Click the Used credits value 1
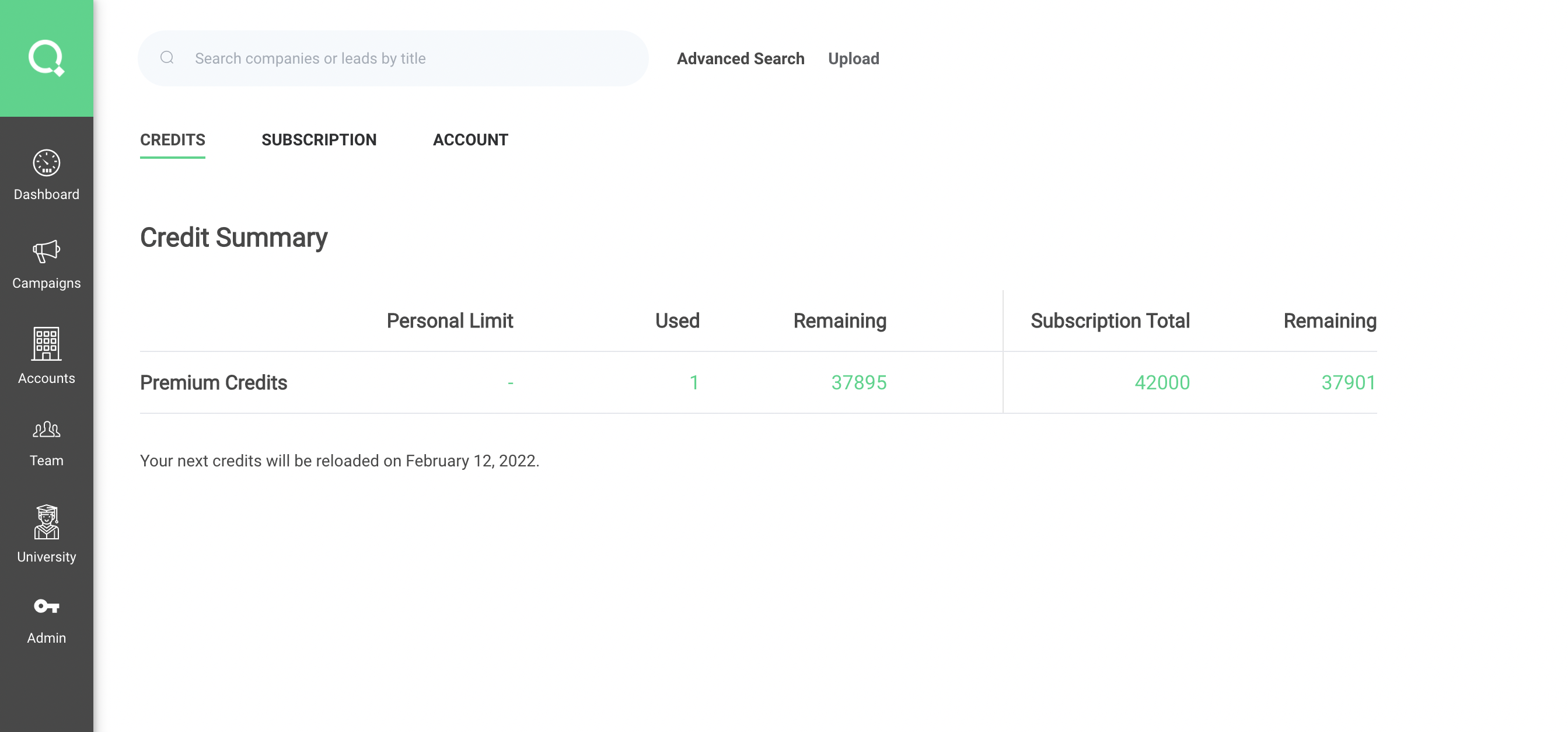Screen dimensions: 1568x732 click(x=693, y=382)
